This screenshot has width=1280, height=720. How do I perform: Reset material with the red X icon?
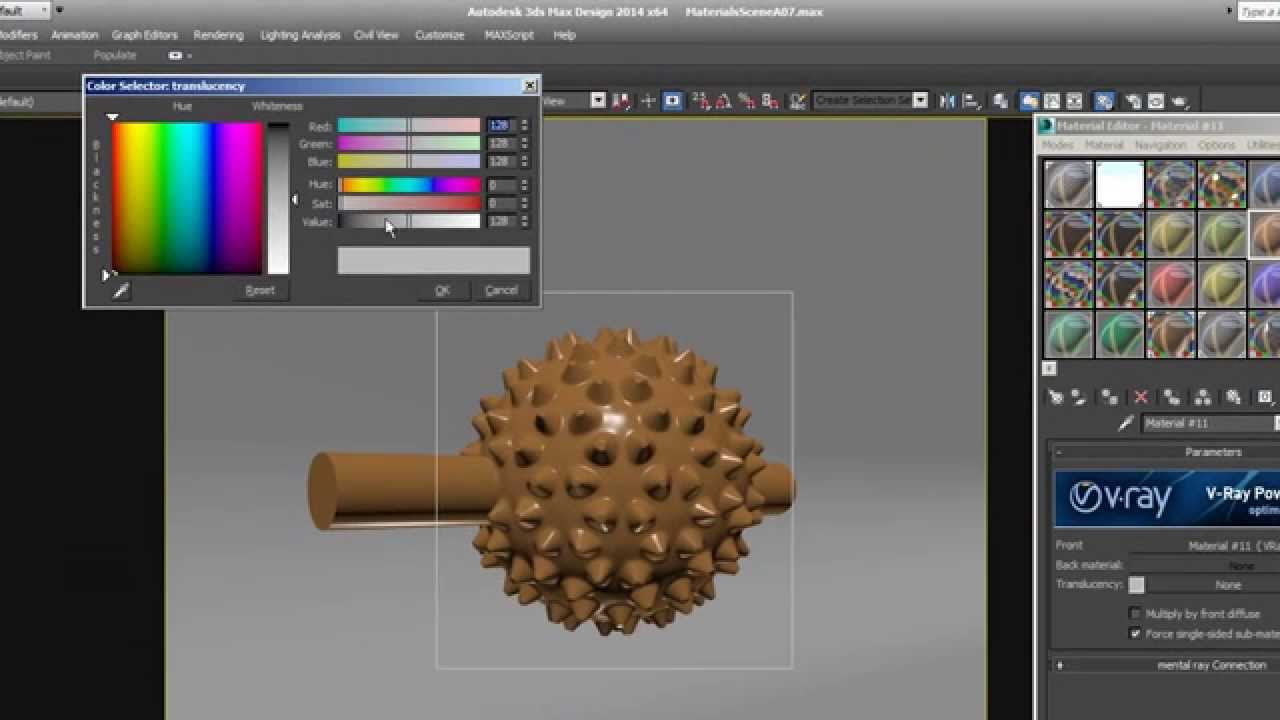[x=1141, y=397]
